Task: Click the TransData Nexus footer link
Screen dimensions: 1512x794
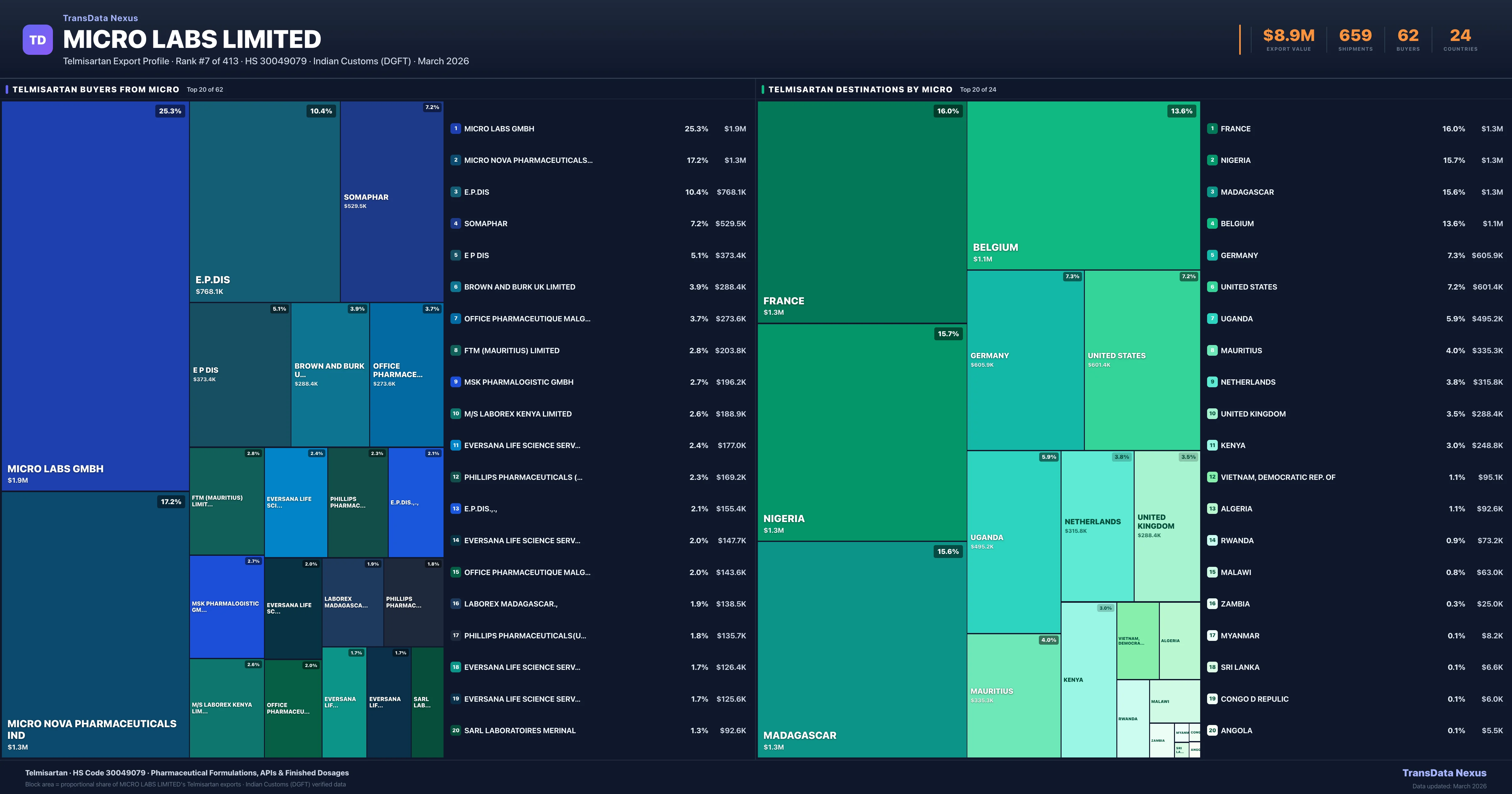Action: [1444, 773]
